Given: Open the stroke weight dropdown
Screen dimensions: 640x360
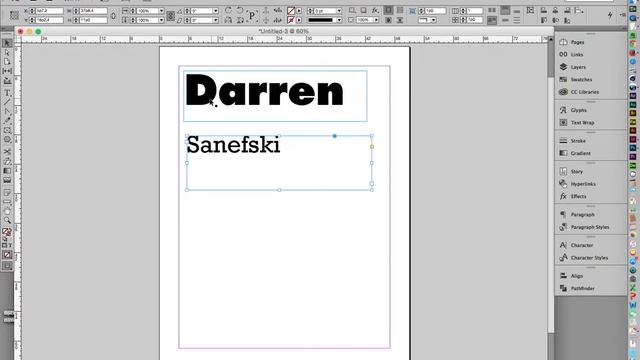Looking at the screenshot, I should 339,11.
